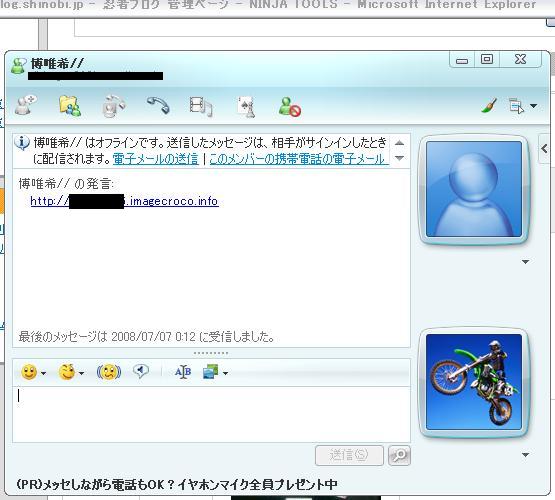Maximize the conversation window

[487, 59]
